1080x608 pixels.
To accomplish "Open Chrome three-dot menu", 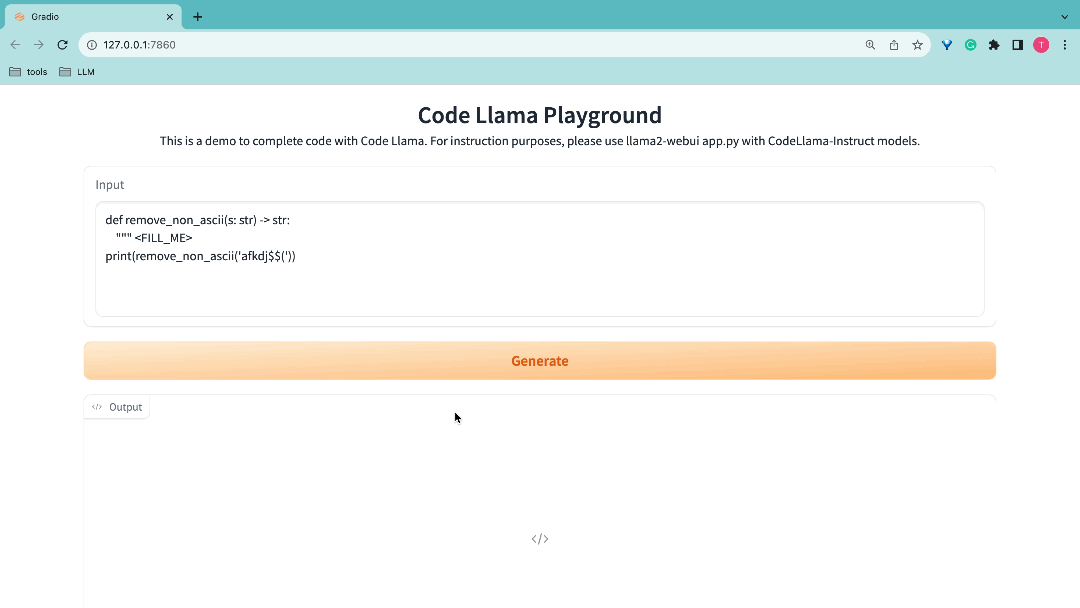I will [1065, 45].
